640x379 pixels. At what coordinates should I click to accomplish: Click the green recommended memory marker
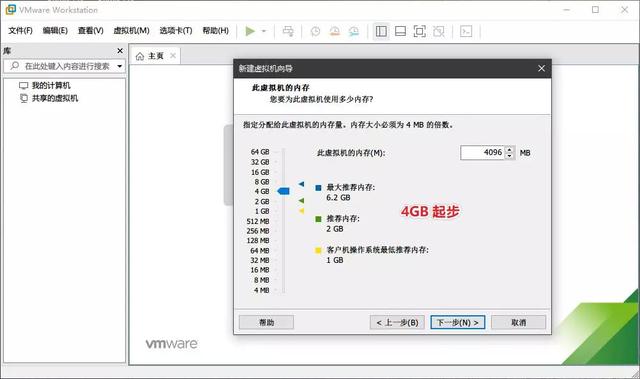click(301, 201)
